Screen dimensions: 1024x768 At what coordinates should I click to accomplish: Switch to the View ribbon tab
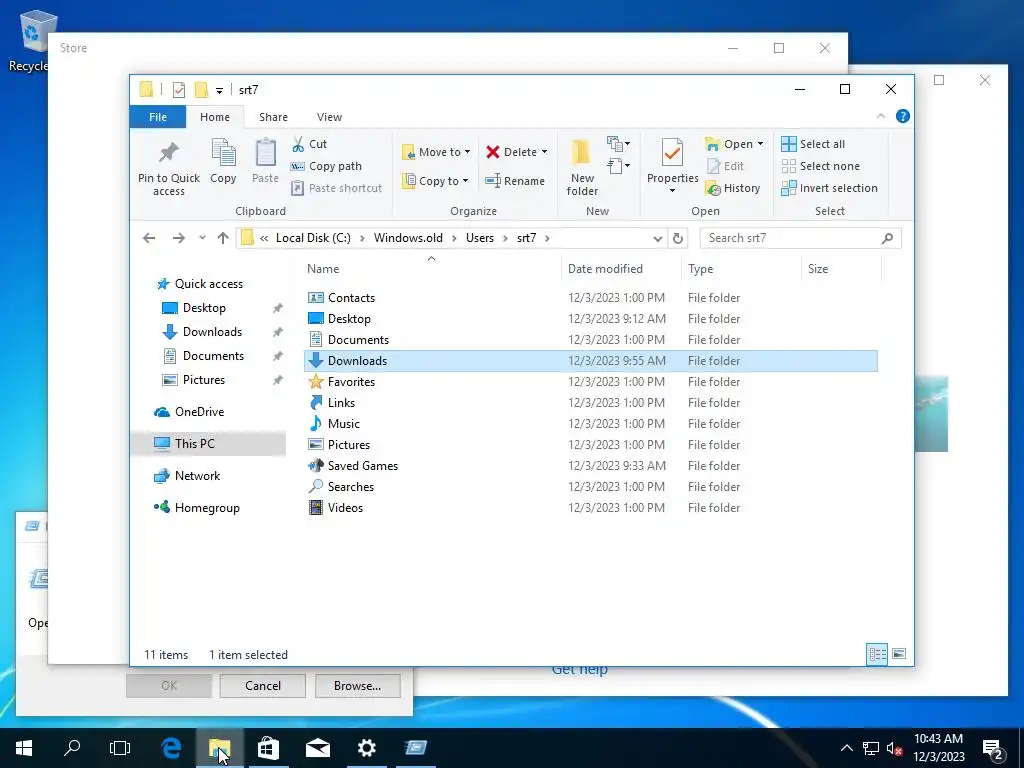[x=329, y=117]
